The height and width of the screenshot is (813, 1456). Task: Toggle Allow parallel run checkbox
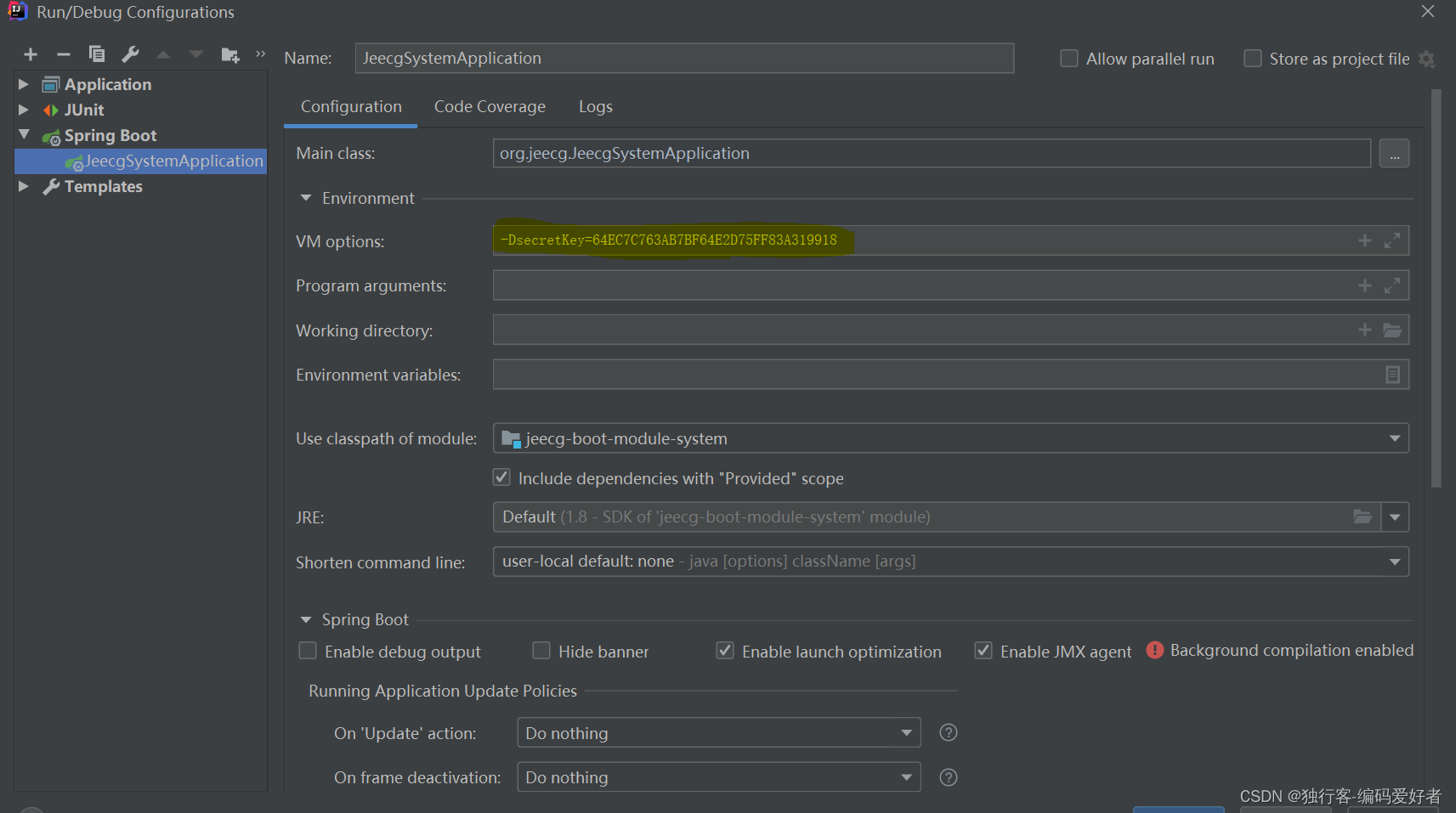click(1069, 59)
